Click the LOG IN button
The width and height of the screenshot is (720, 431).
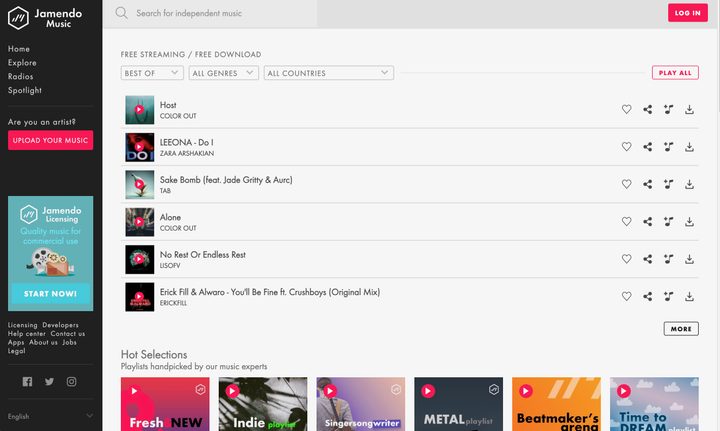[x=687, y=13]
